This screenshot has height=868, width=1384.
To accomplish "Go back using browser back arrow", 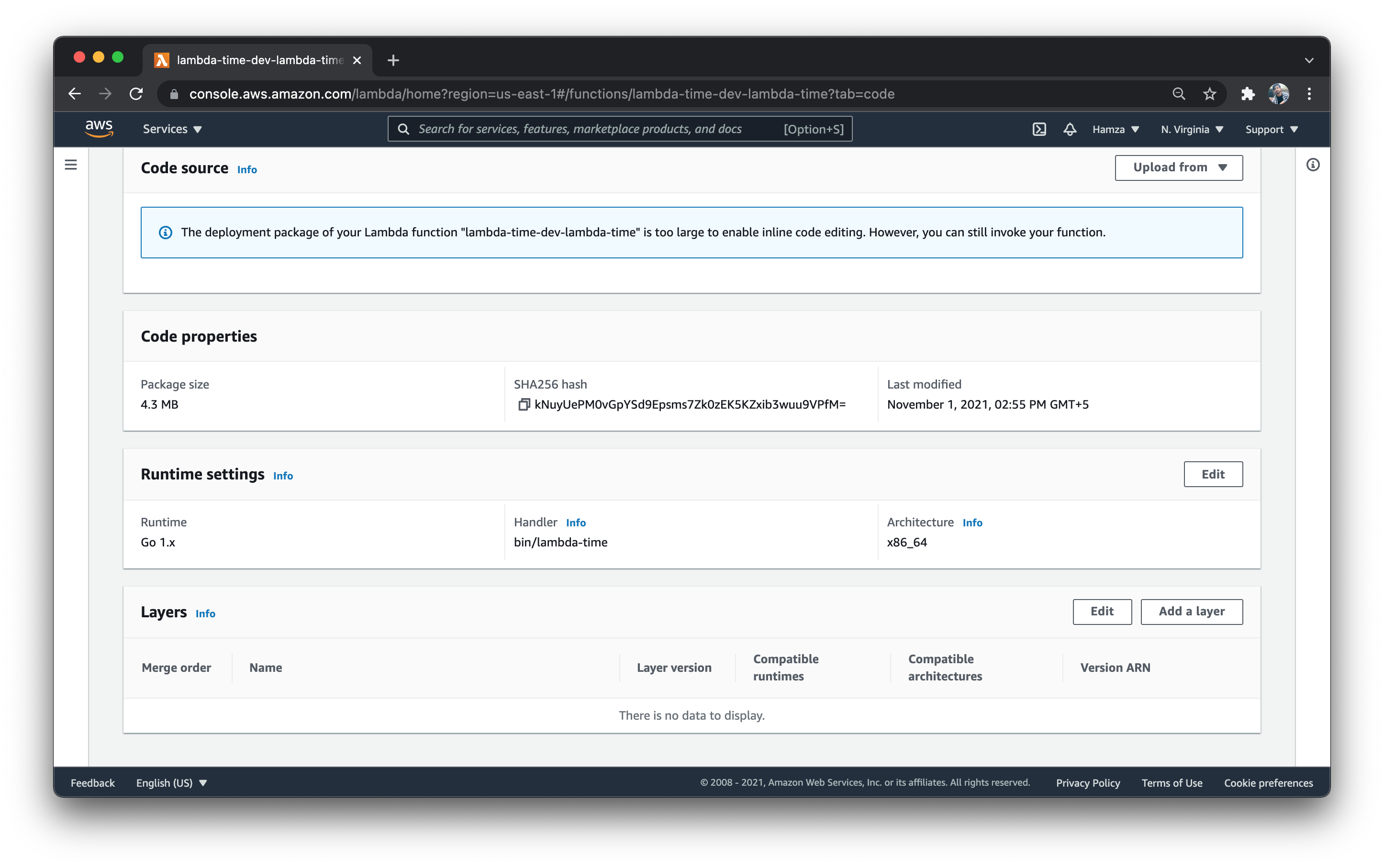I will (x=75, y=94).
